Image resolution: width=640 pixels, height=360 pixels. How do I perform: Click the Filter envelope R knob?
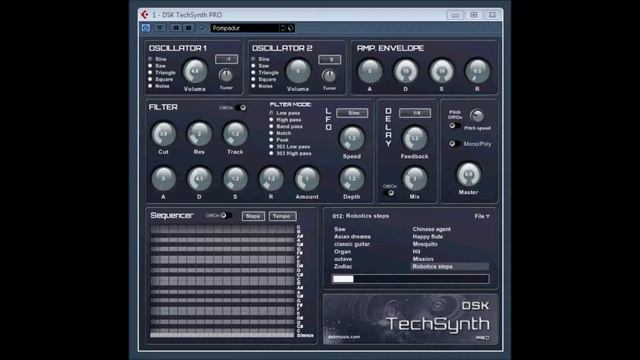(x=271, y=179)
